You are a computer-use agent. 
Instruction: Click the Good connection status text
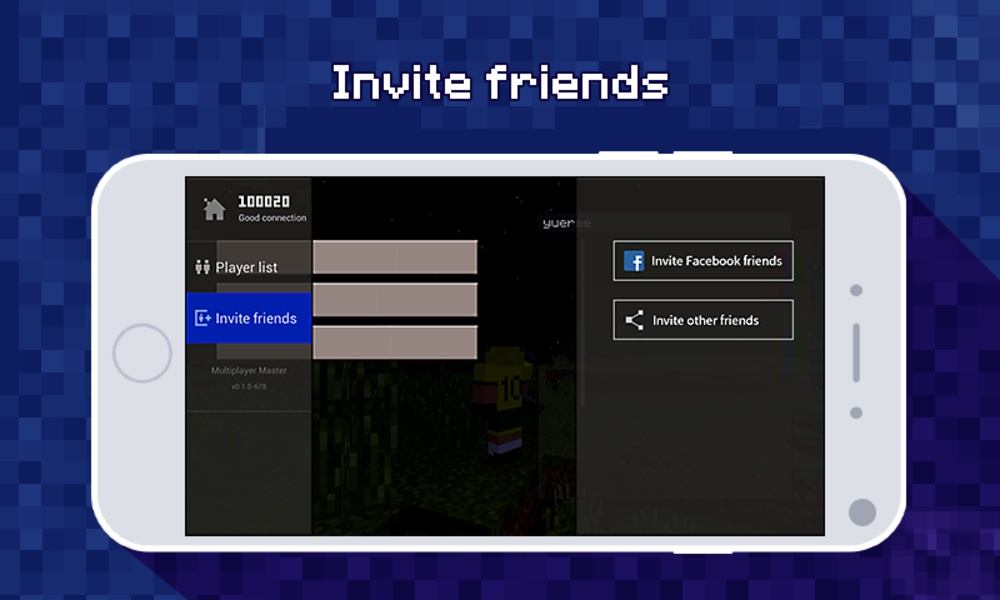click(272, 218)
